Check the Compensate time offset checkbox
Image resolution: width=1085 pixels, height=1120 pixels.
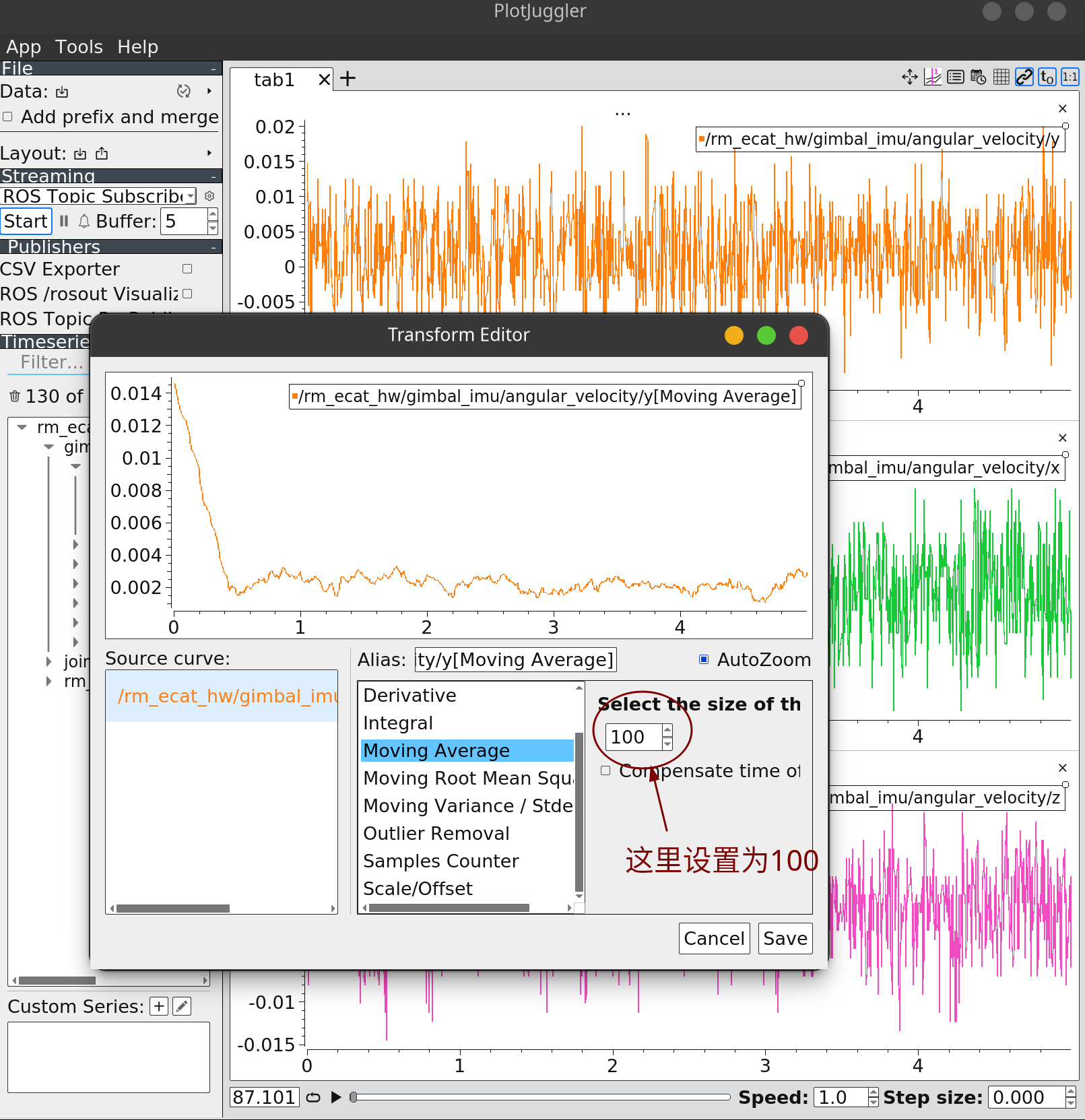605,770
